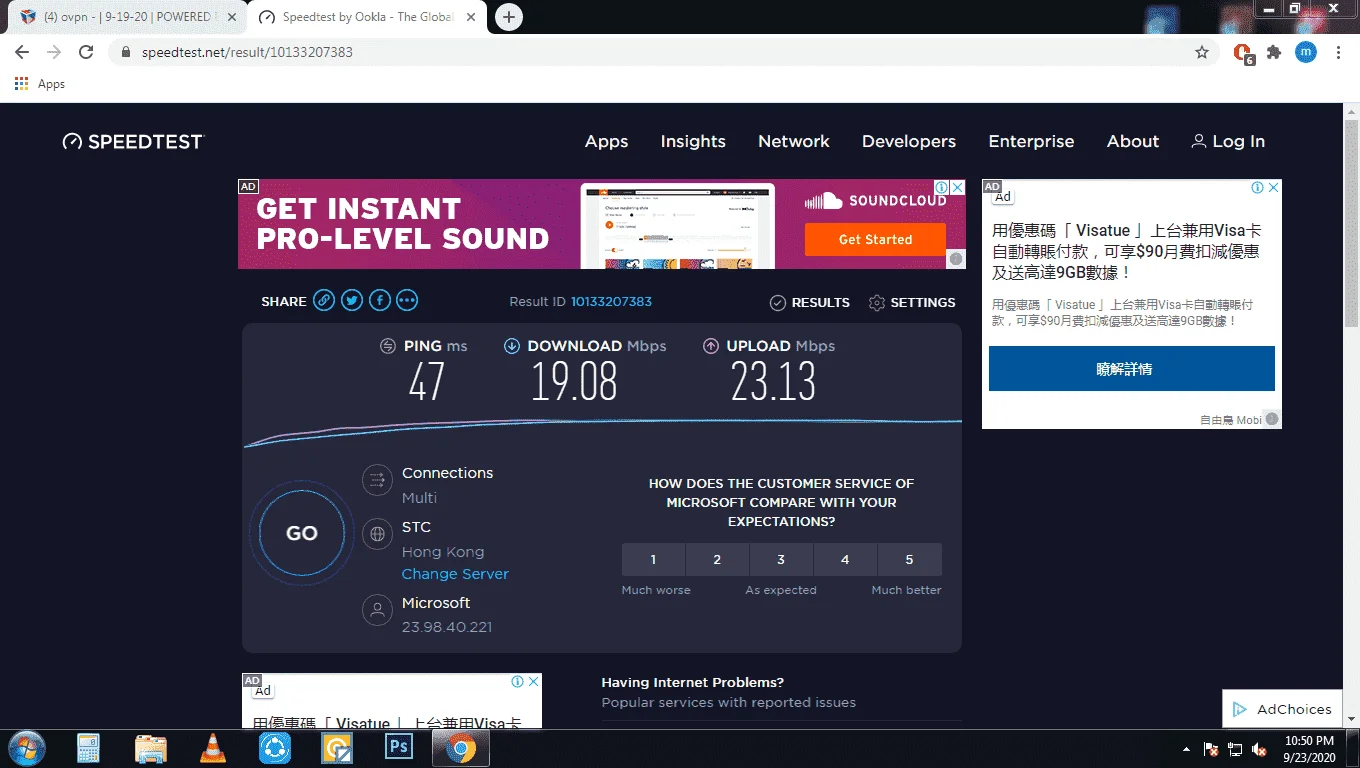Open Apps bookmarks shortcut
This screenshot has width=1360, height=768.
[40, 84]
